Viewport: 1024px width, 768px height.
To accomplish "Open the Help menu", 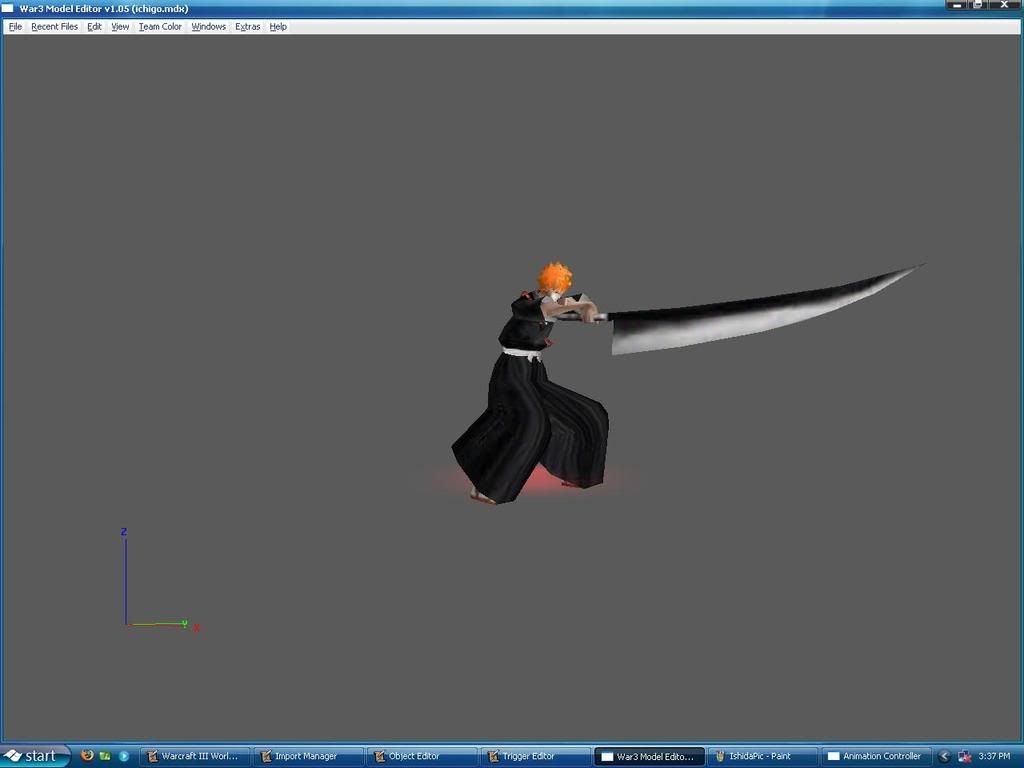I will pyautogui.click(x=278, y=27).
